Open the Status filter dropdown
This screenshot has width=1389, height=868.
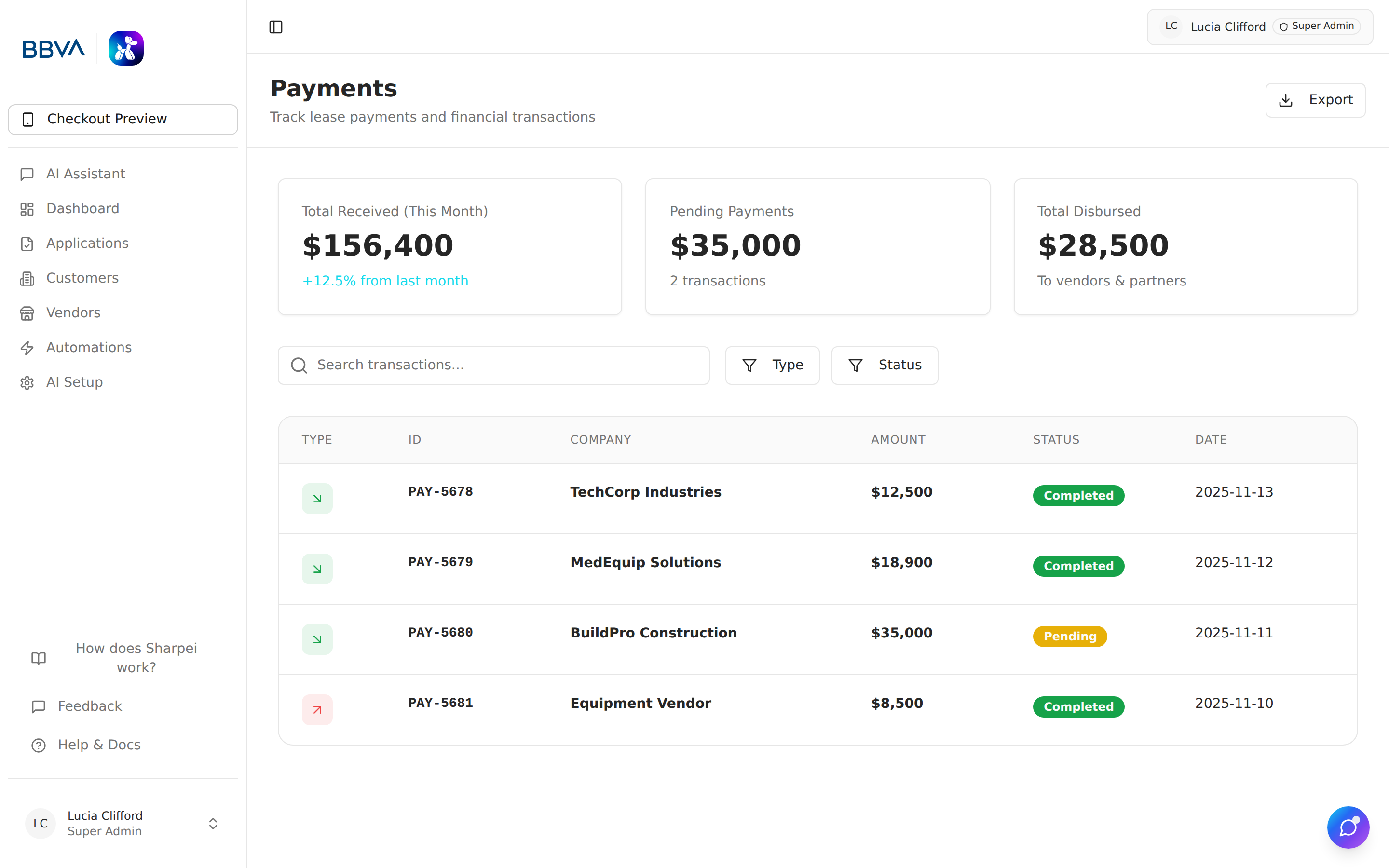point(884,365)
